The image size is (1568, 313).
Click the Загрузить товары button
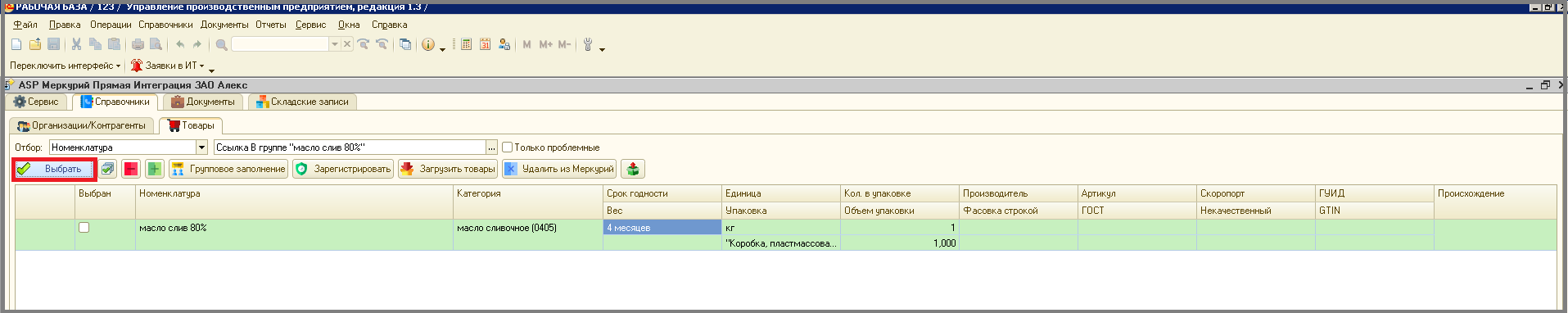(x=448, y=169)
